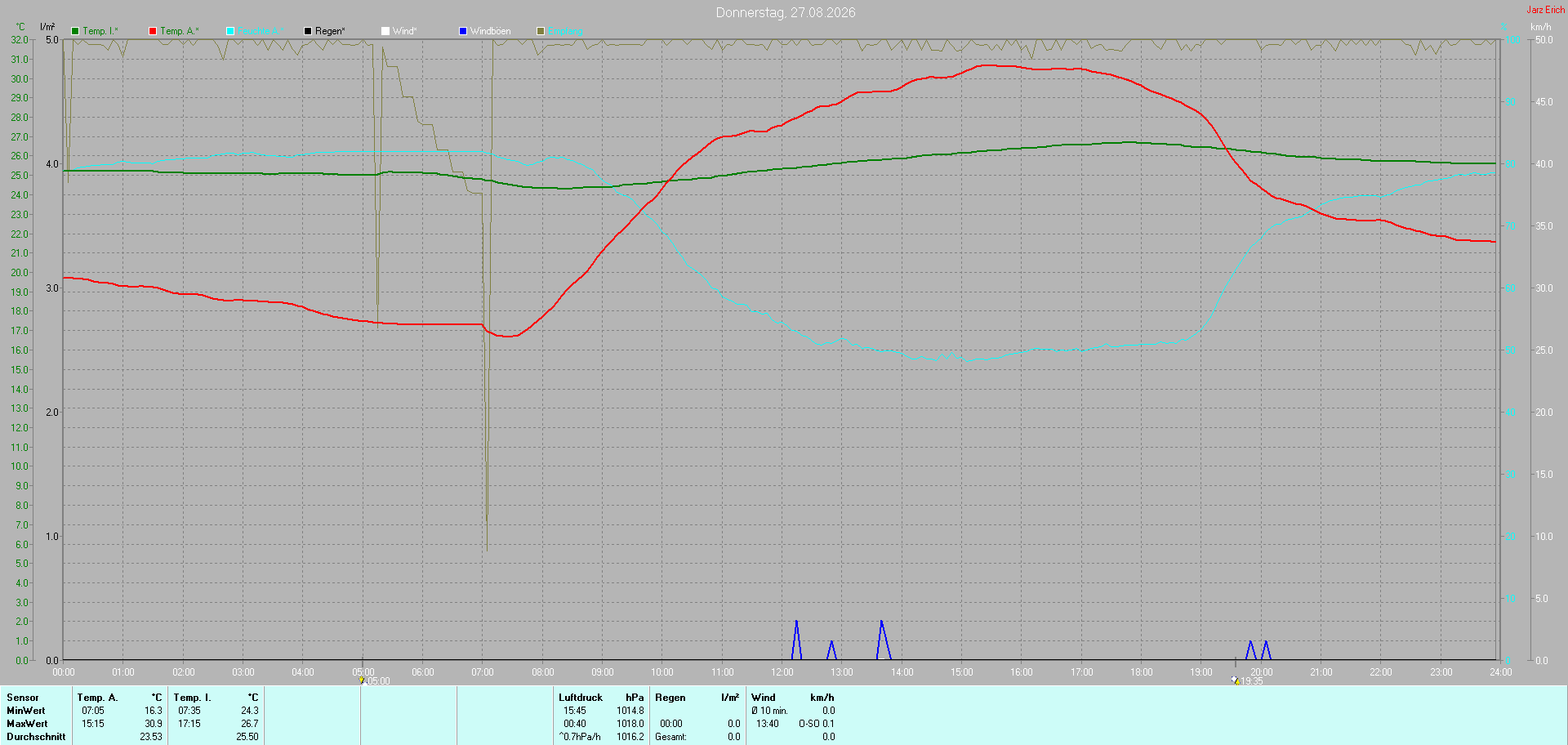Click the sunrise marker at 05:00

362,680
